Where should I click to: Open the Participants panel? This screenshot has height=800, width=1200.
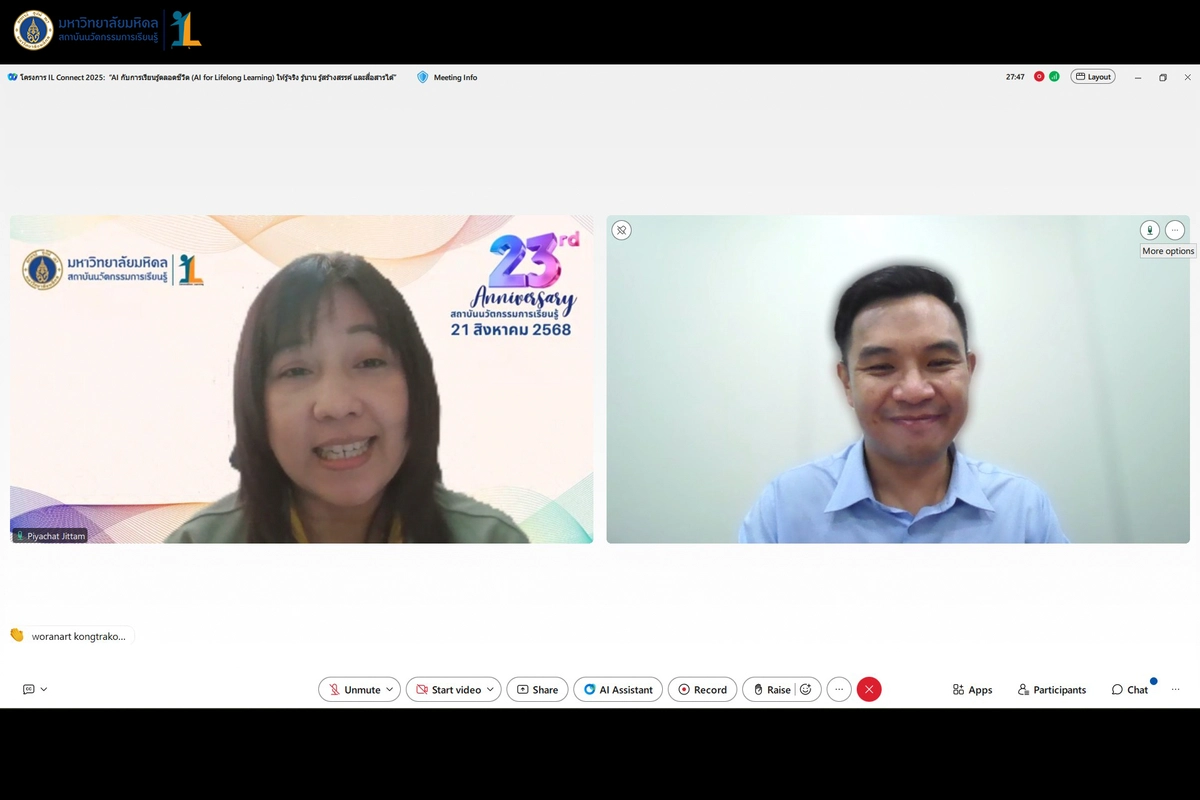pos(1051,690)
